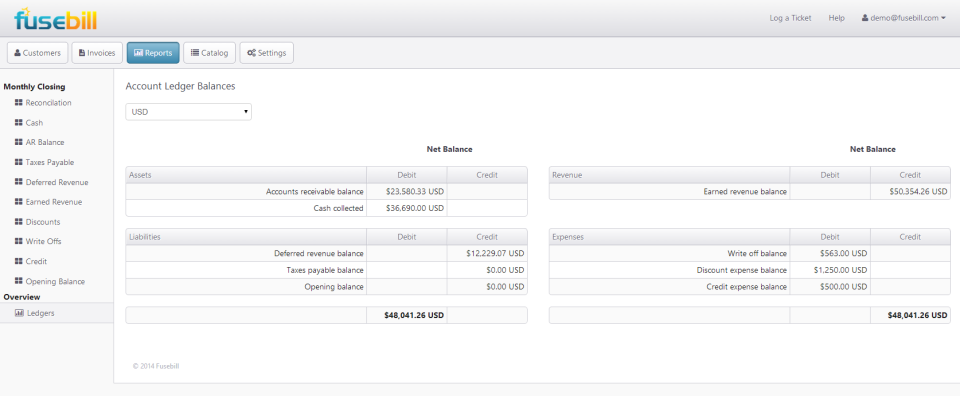Select the Cash report grid icon
This screenshot has height=396, width=960.
pyautogui.click(x=19, y=122)
